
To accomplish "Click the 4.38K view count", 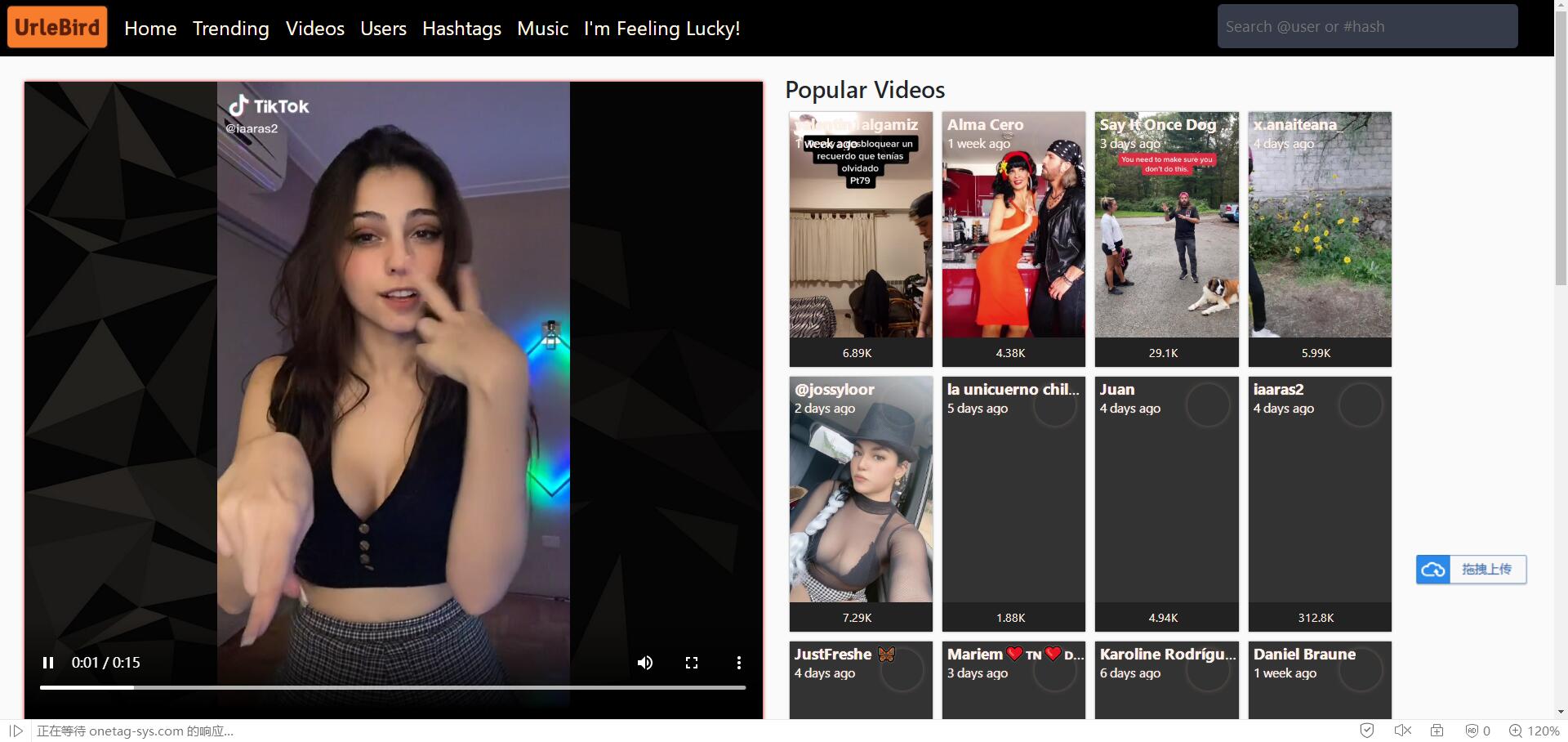I will pyautogui.click(x=1010, y=353).
